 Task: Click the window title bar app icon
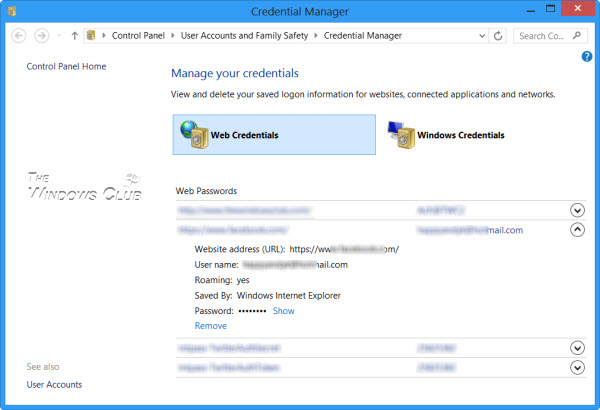(x=12, y=11)
